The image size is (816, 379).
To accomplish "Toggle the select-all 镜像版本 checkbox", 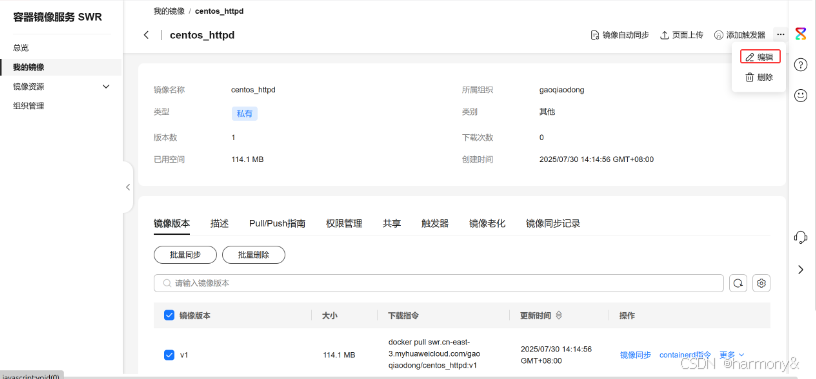I will [169, 315].
